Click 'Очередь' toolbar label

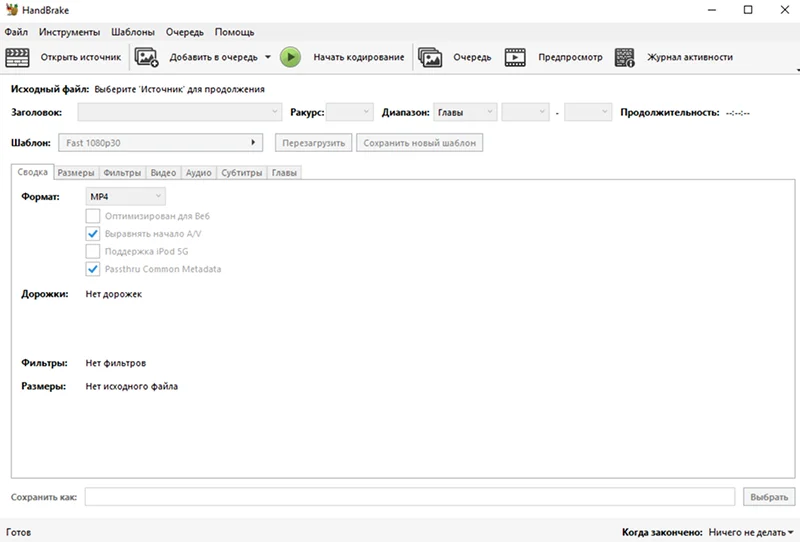coord(472,57)
